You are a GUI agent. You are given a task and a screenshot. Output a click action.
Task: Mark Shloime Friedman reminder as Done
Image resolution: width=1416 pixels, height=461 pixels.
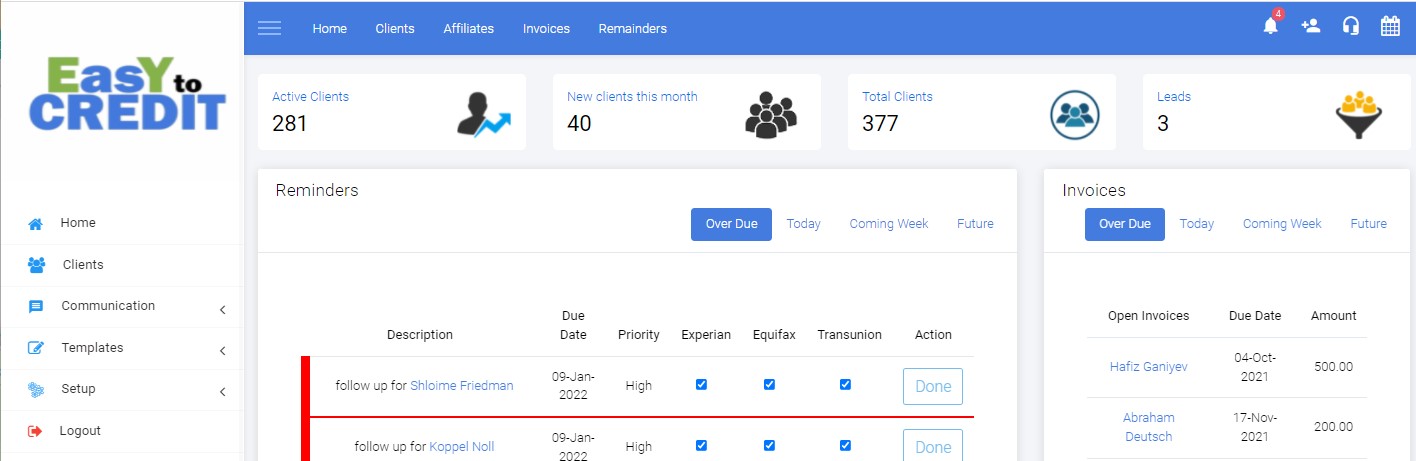(x=932, y=386)
